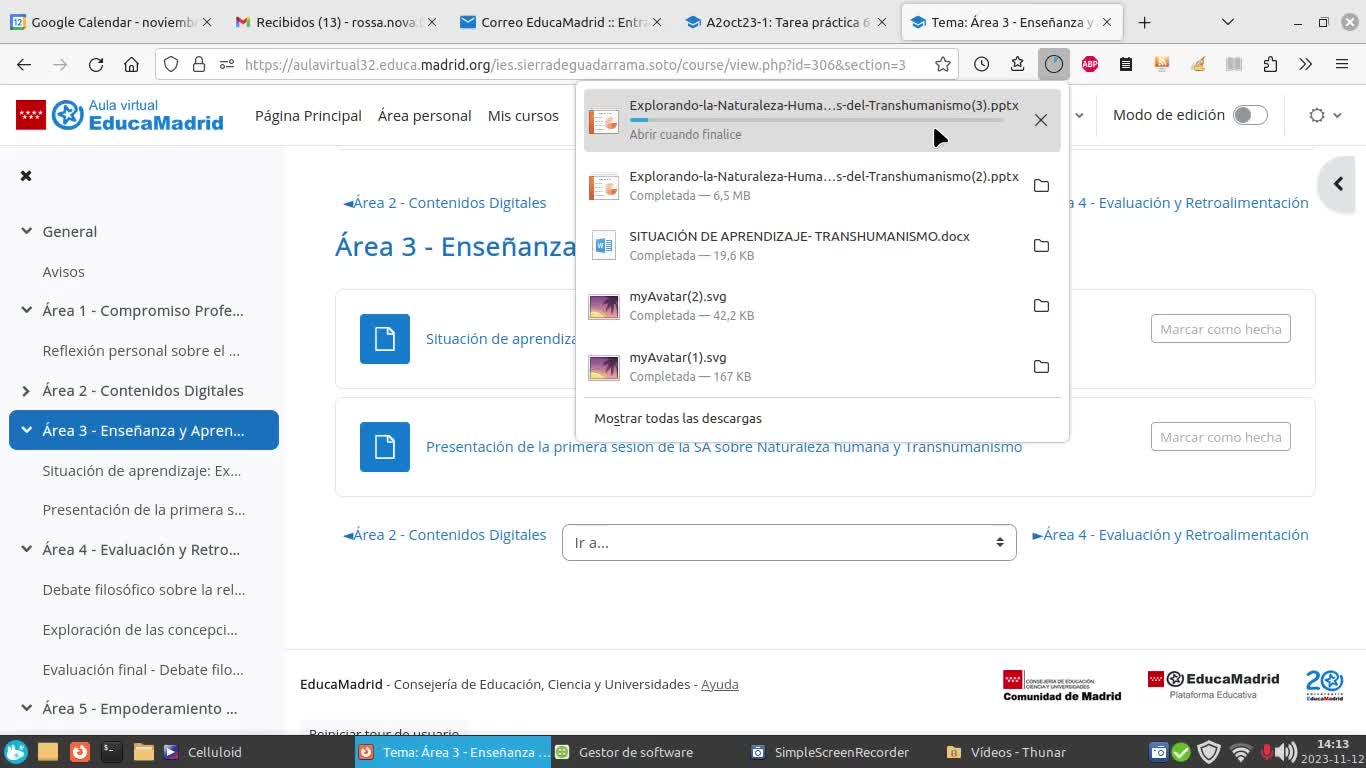Expand Área 2 - Contenidos Digitales section

click(x=26, y=391)
